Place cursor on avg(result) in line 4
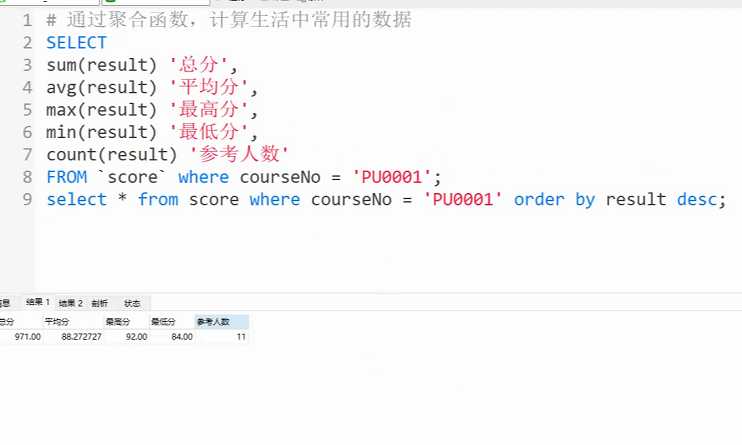Viewport: 742px width, 445px height. click(x=101, y=88)
